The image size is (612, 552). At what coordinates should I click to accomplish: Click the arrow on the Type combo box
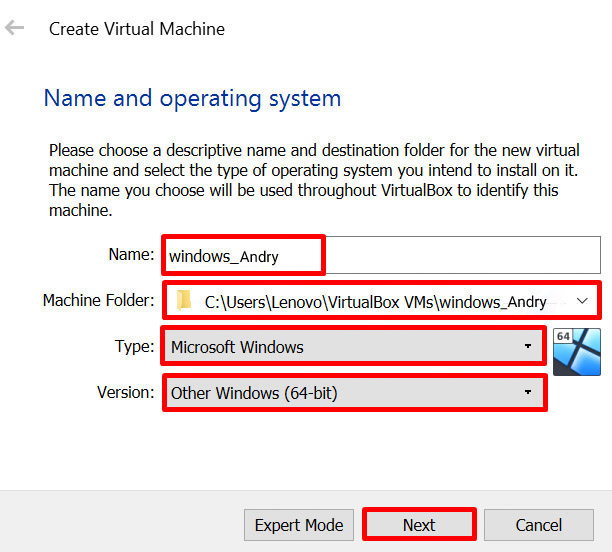(x=528, y=347)
